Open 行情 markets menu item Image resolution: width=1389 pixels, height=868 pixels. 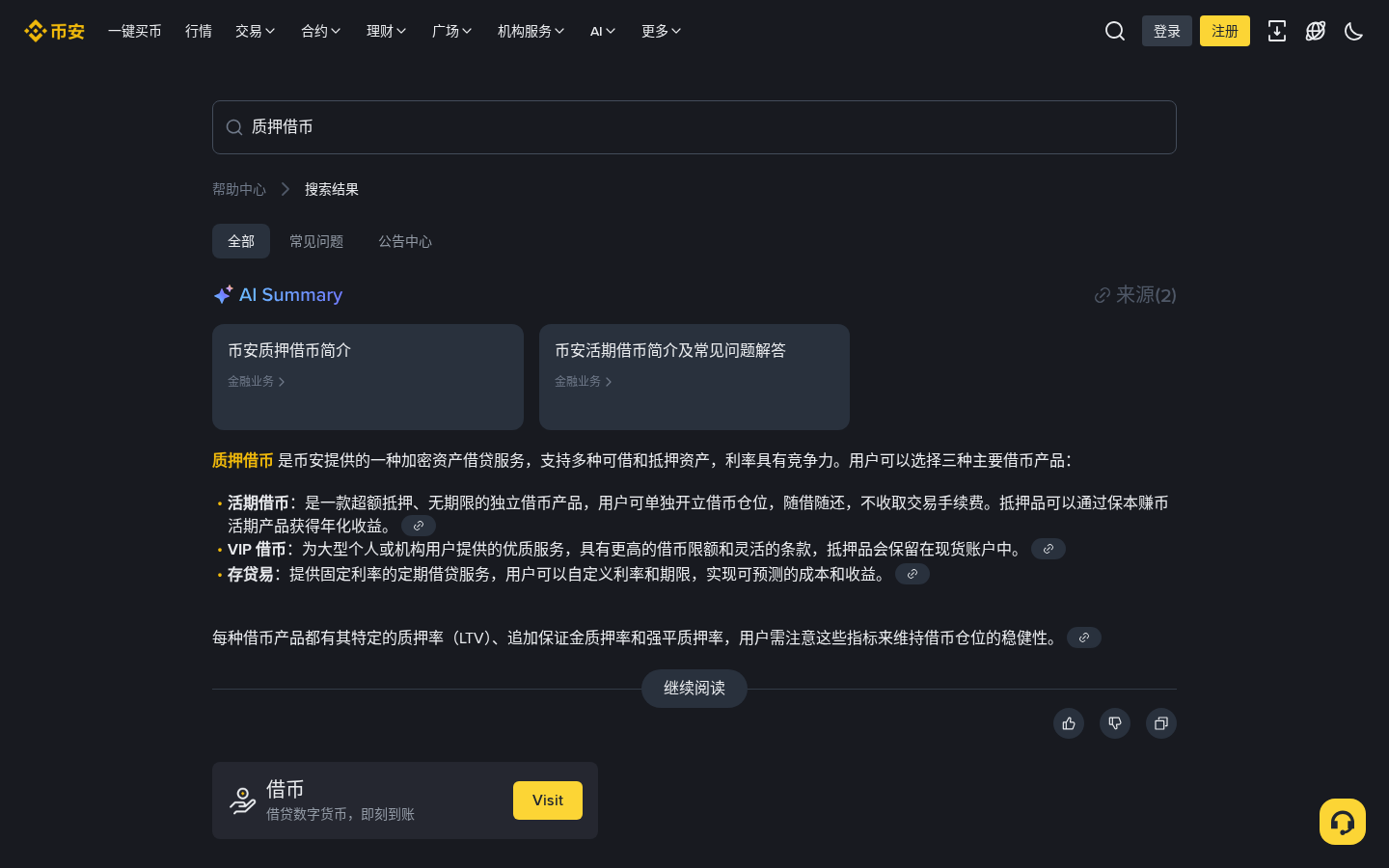point(199,31)
